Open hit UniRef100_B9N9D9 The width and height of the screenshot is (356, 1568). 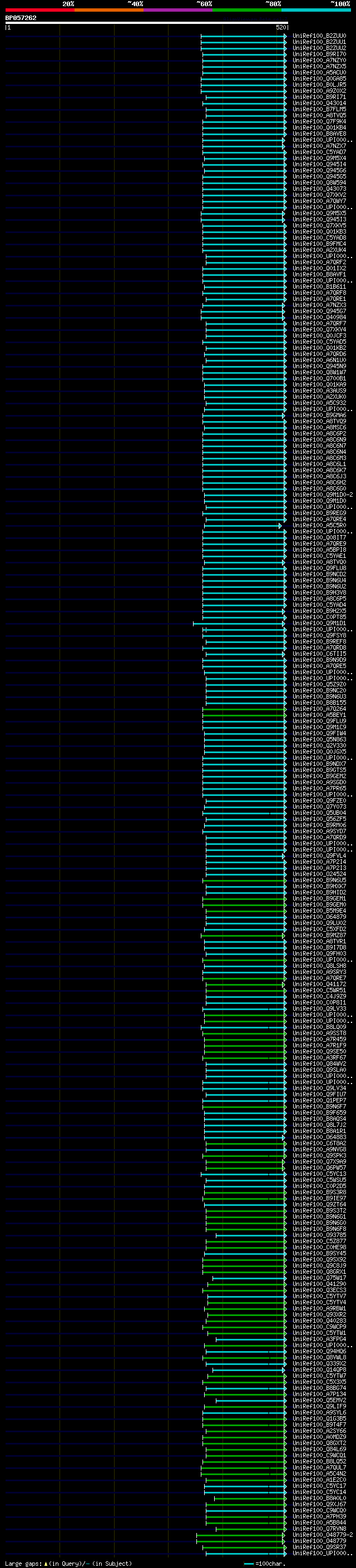(319, 660)
